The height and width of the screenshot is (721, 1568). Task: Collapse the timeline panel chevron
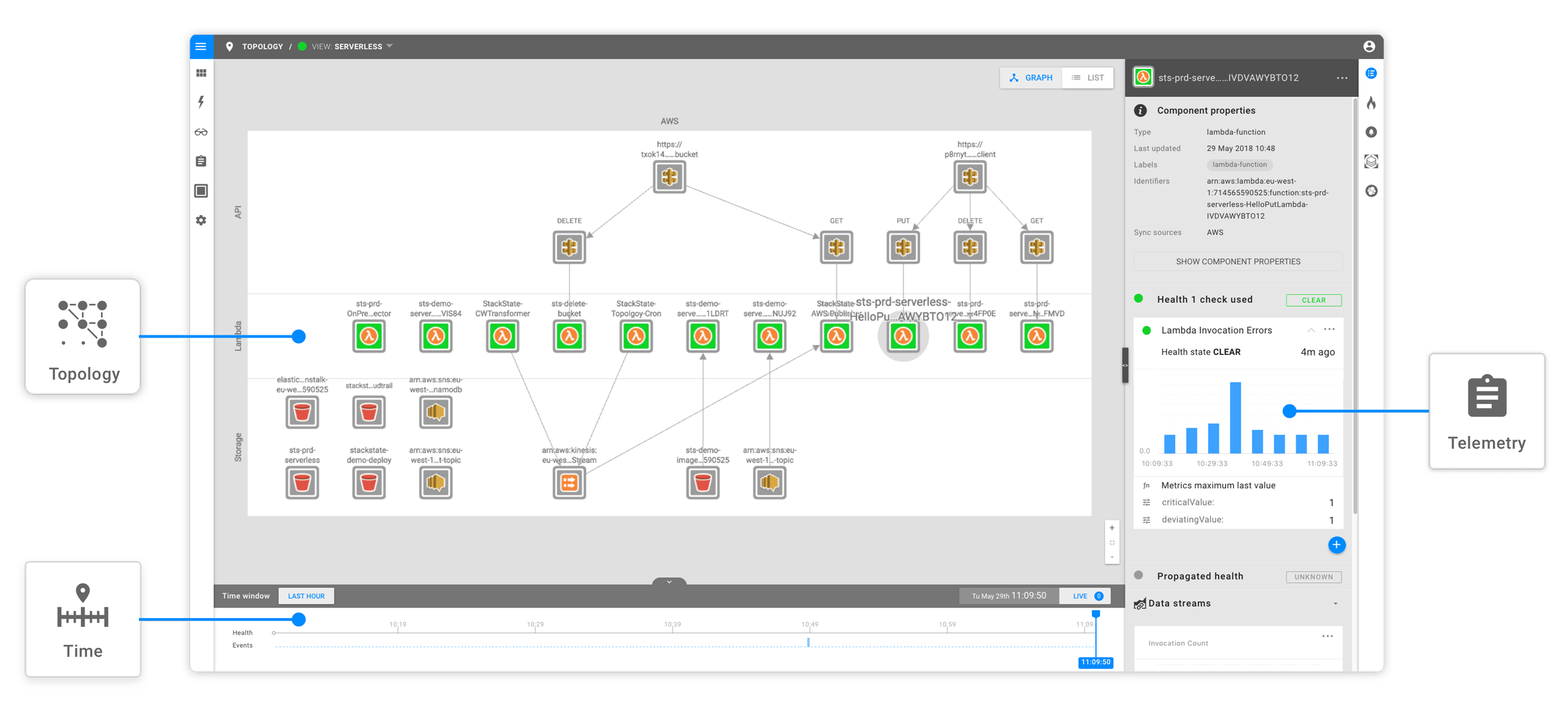[x=669, y=582]
